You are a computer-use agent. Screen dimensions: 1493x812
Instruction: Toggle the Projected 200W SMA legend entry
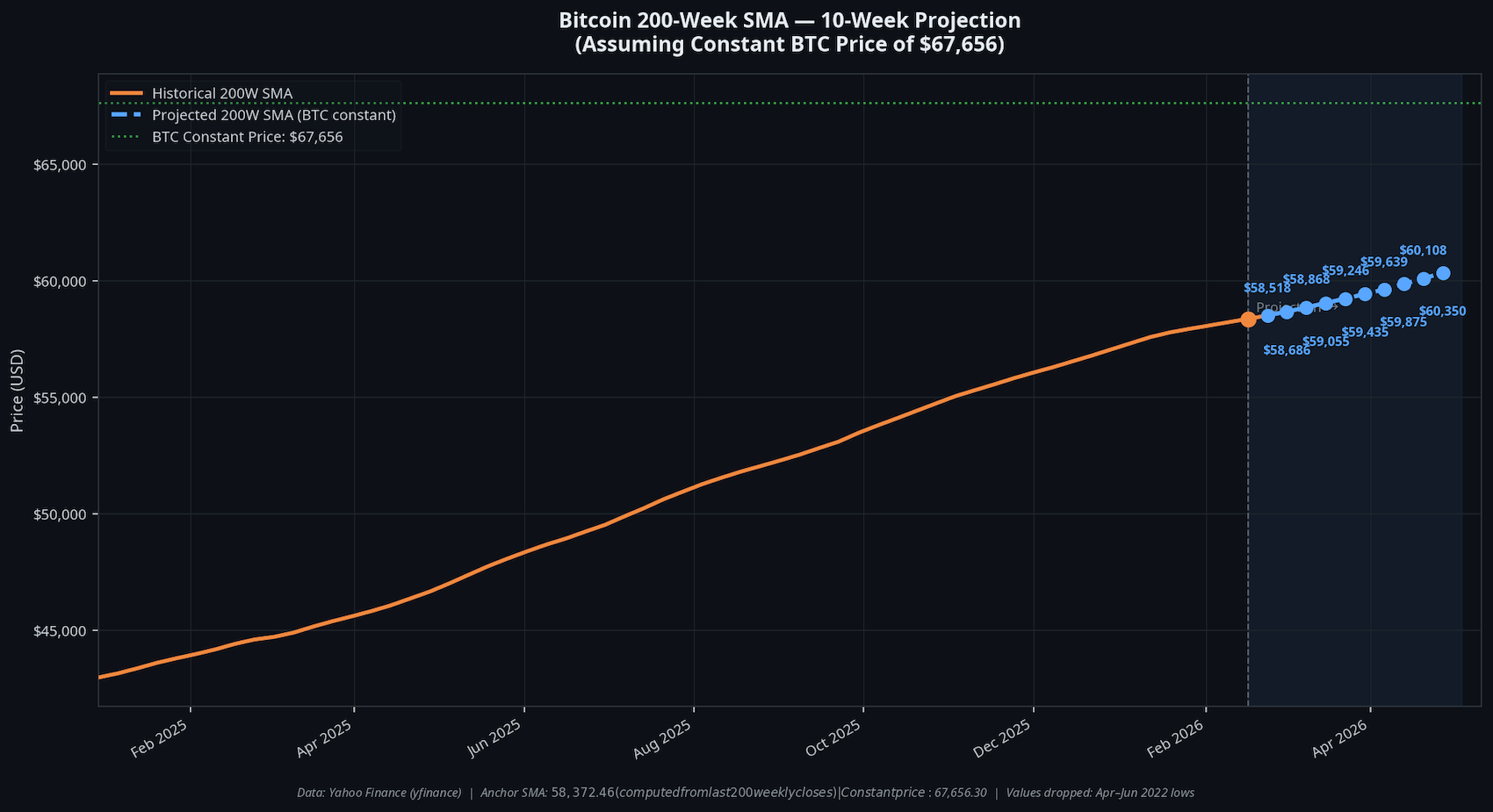(x=274, y=115)
